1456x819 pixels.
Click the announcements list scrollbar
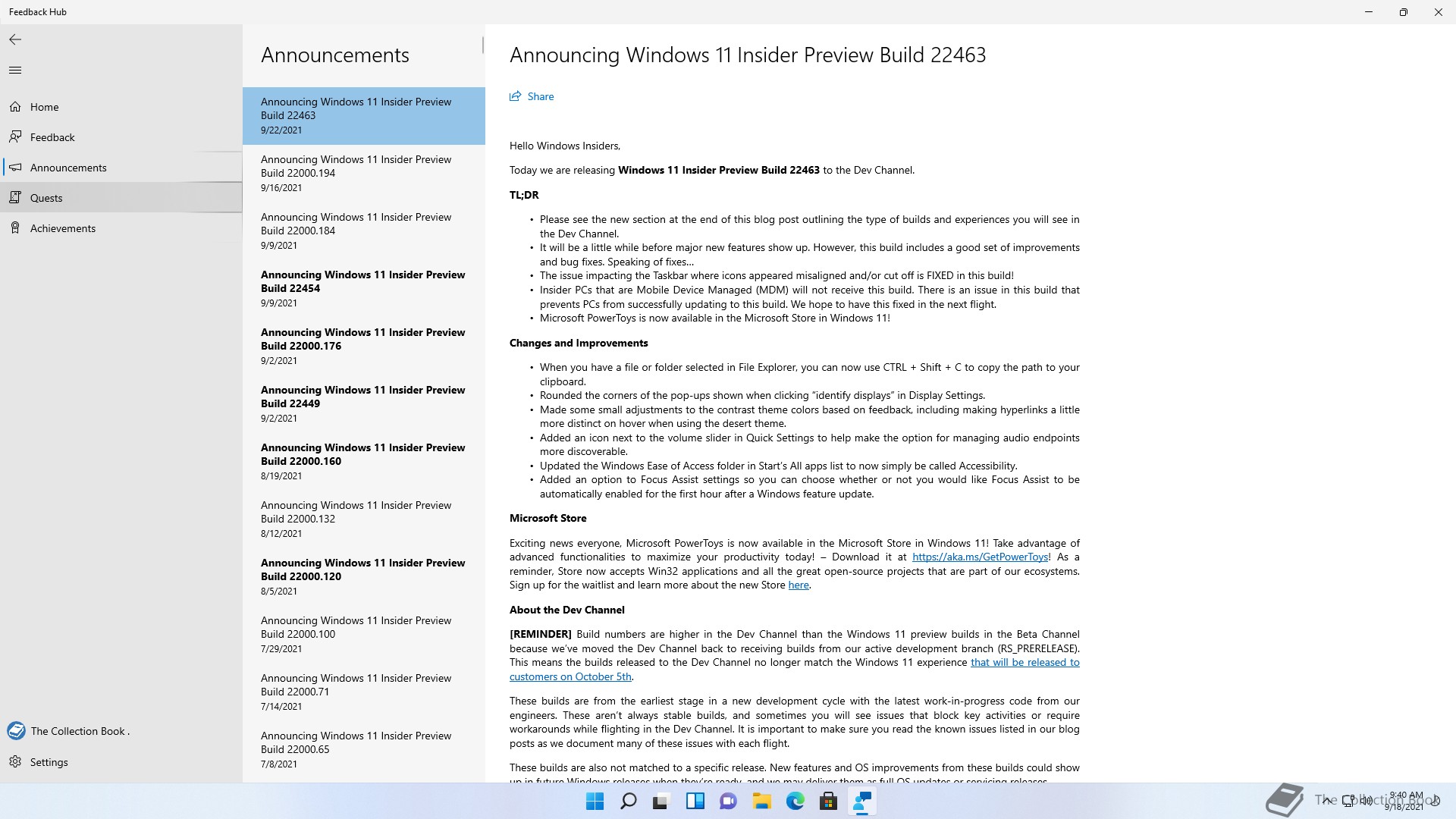(x=482, y=45)
